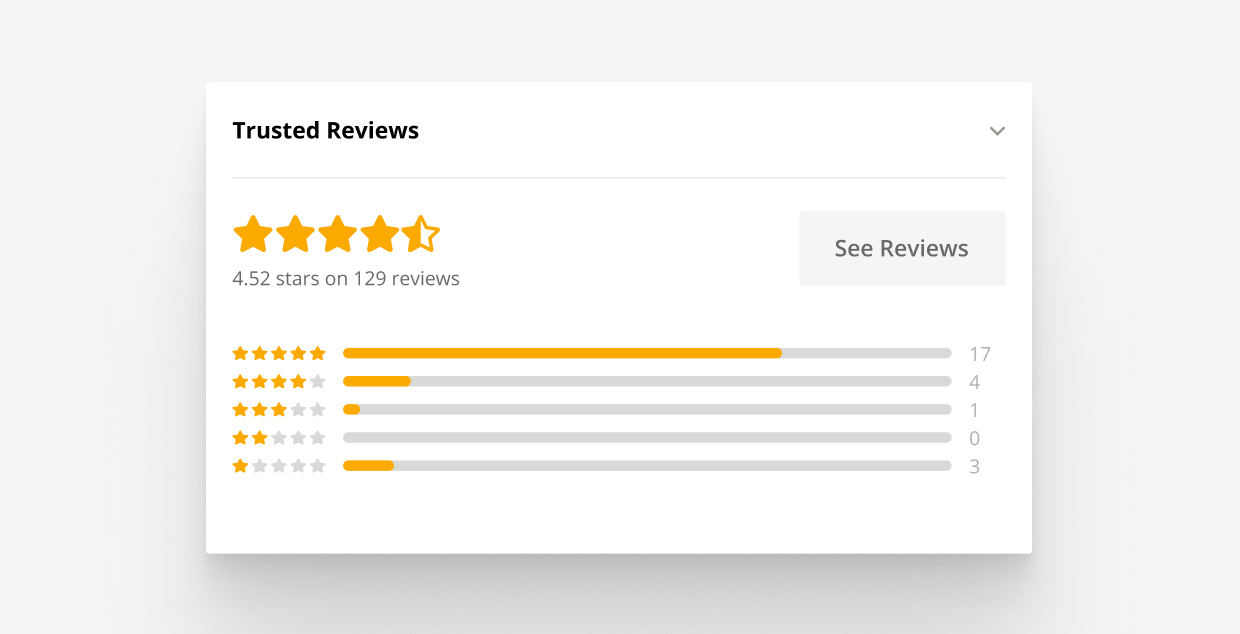The width and height of the screenshot is (1240, 634).
Task: Select the 1-star rating row icons
Action: 279,465
